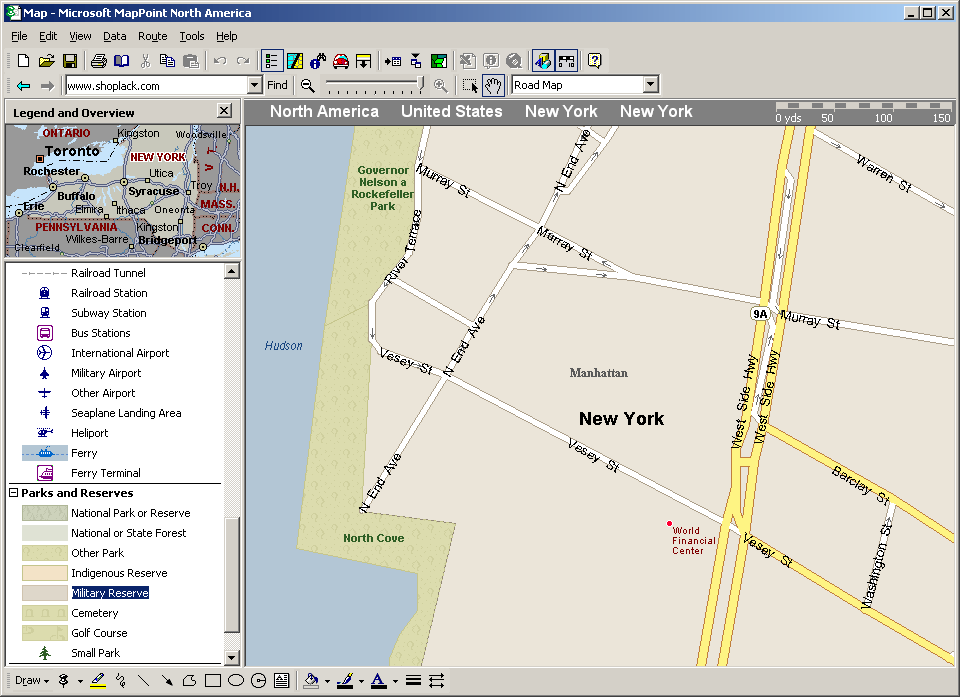Click the import data arrow-to-table icon
The width and height of the screenshot is (960, 697).
pos(393,61)
